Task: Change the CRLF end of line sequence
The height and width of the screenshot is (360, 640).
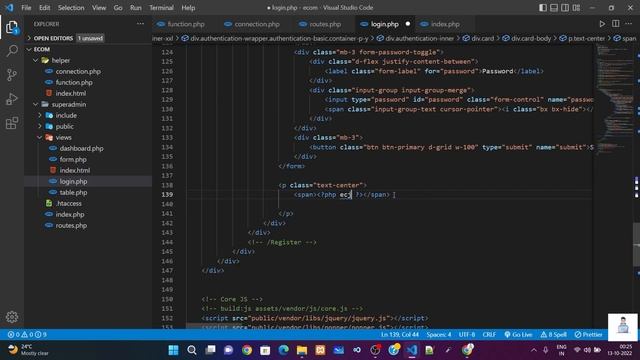Action: click(489, 335)
